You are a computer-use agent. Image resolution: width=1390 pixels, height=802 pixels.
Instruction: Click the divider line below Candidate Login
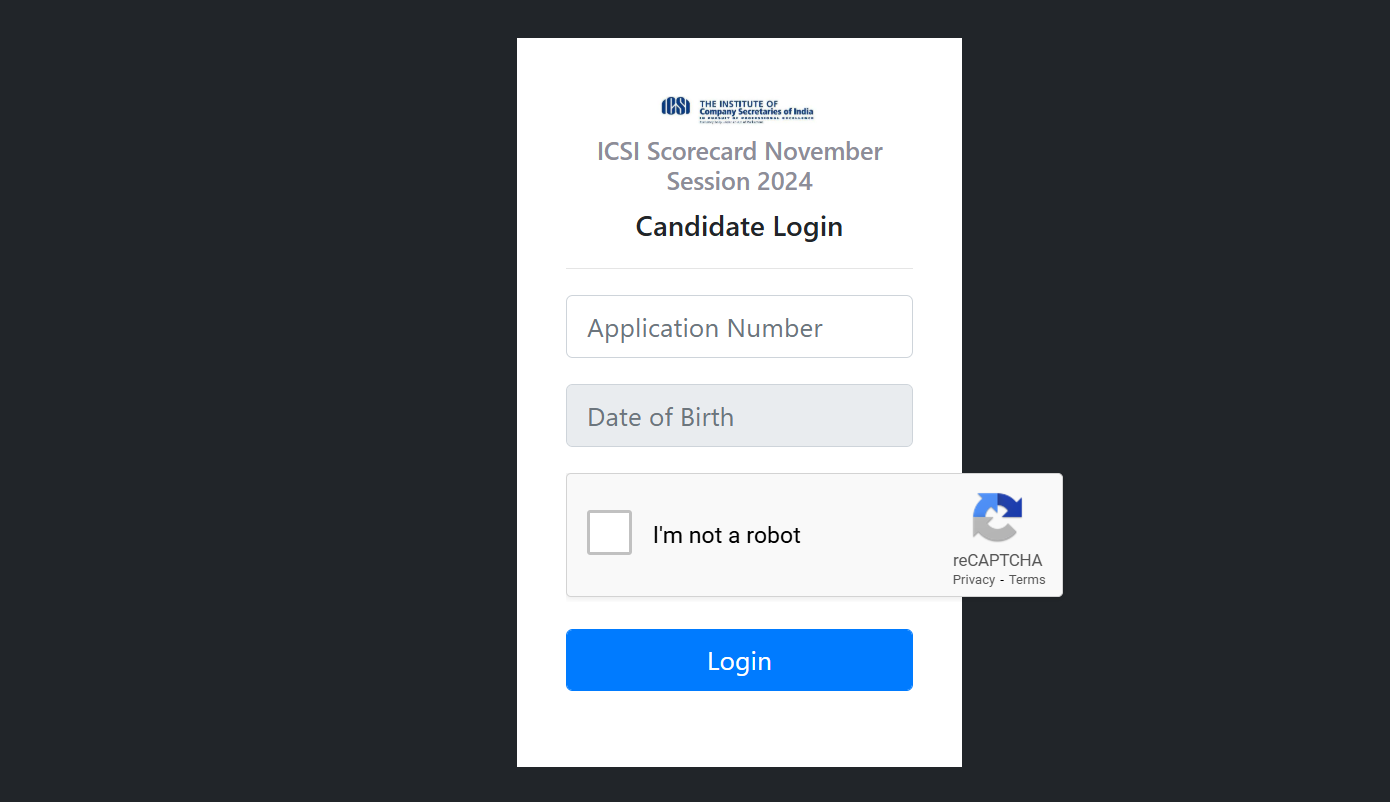(739, 269)
